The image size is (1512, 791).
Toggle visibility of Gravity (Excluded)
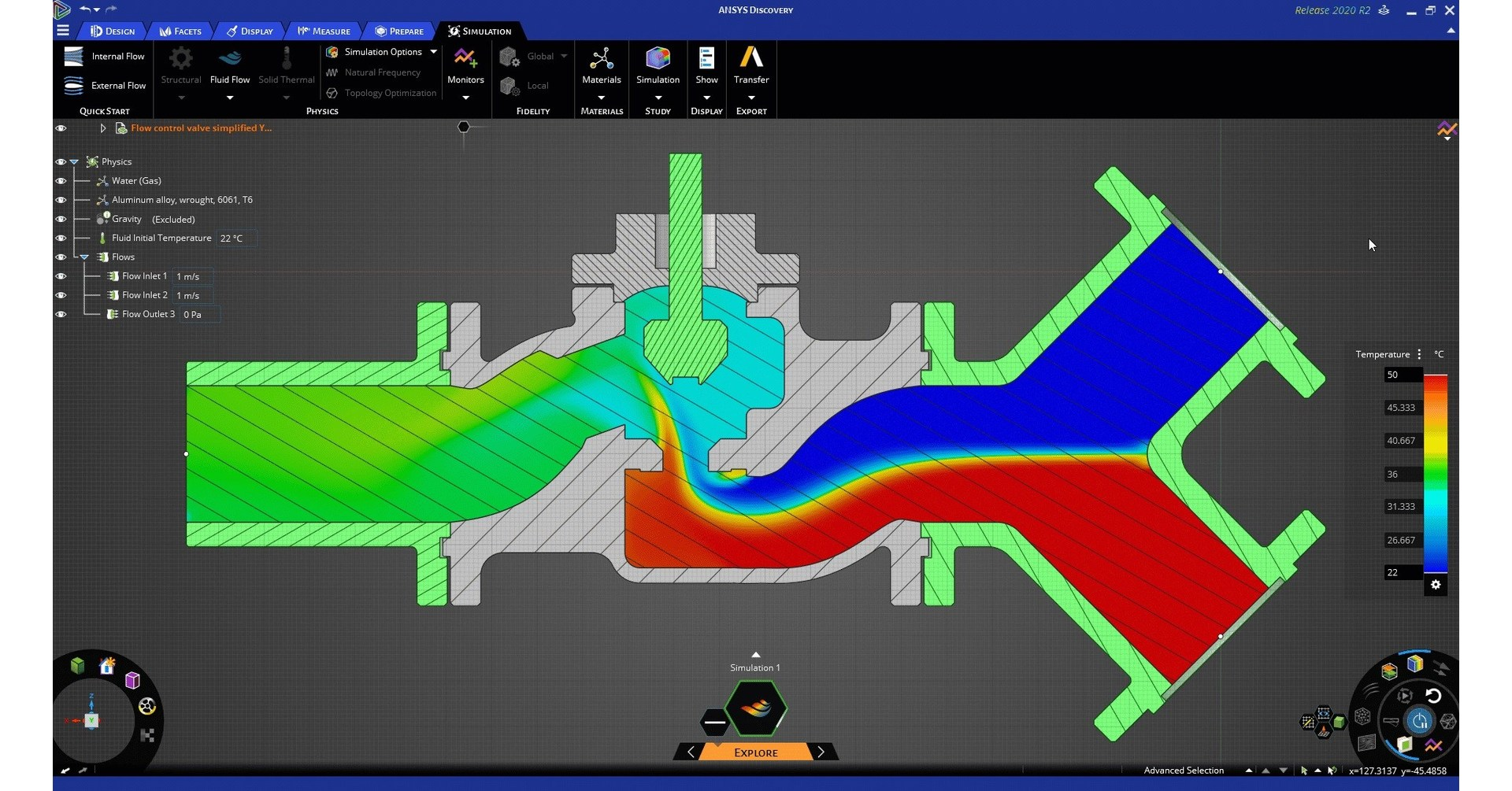(x=61, y=219)
